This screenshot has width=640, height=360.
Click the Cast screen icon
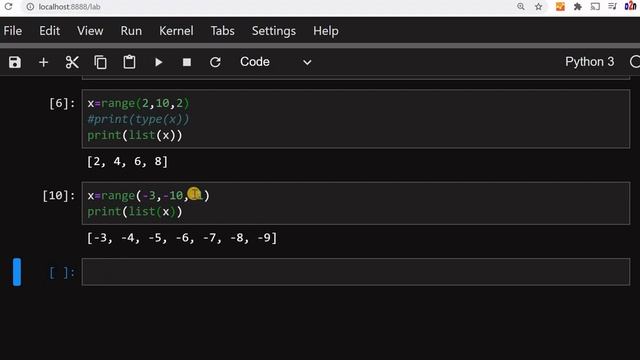(595, 7)
